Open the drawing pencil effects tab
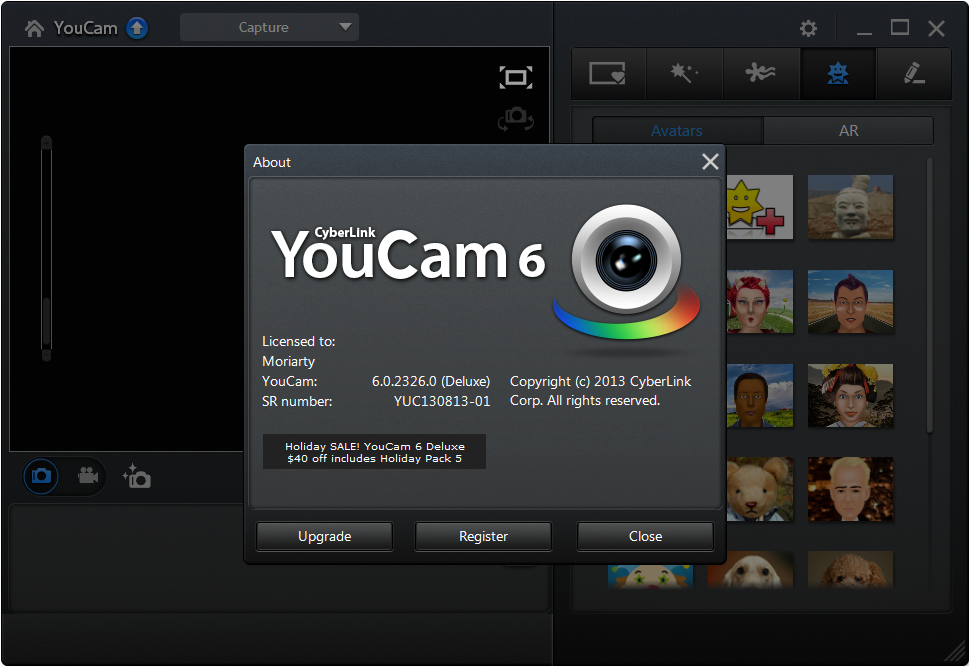The width and height of the screenshot is (970, 667). pyautogui.click(x=914, y=73)
